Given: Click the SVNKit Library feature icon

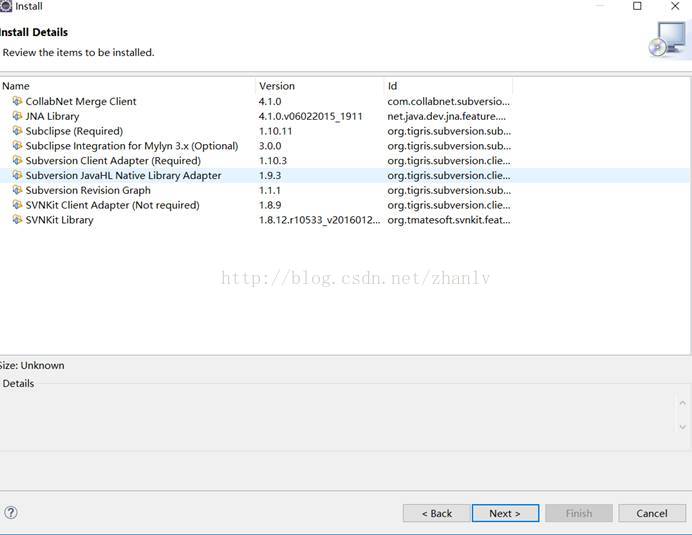Looking at the screenshot, I should (17, 220).
